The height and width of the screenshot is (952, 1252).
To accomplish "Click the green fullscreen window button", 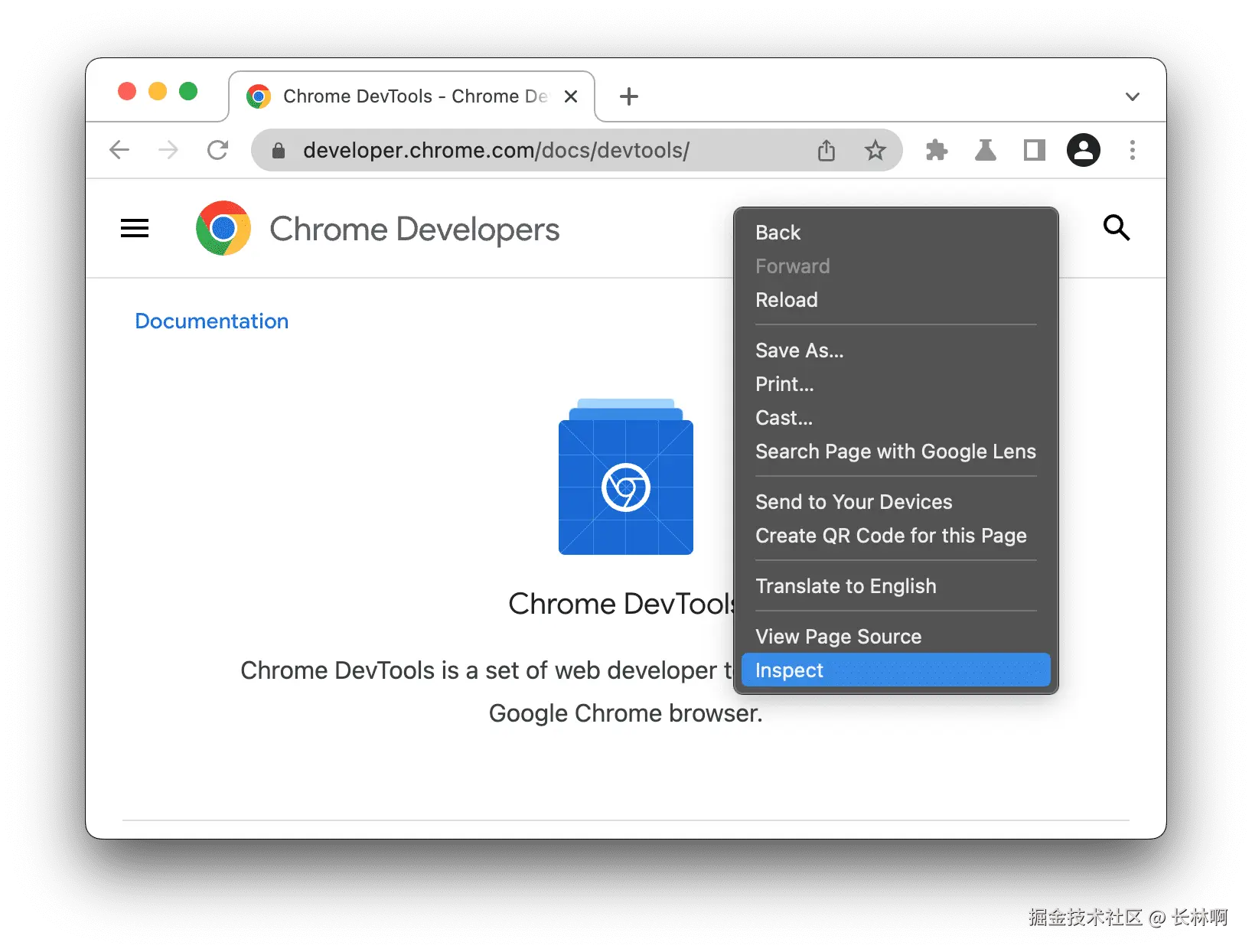I will coord(188,91).
